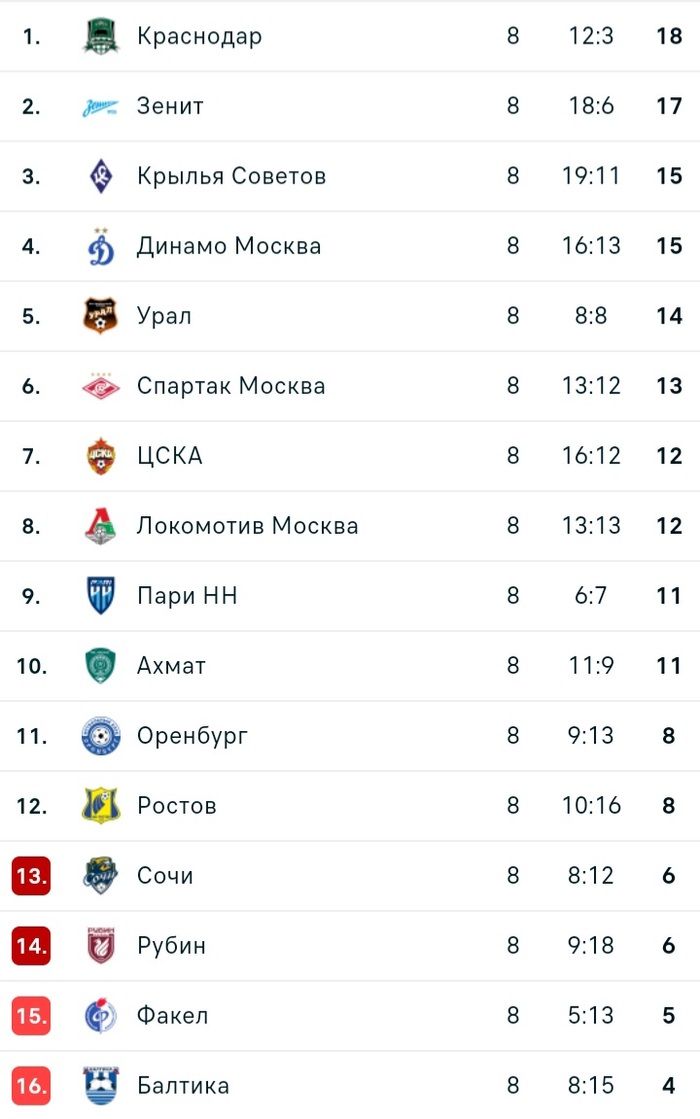Image resolution: width=700 pixels, height=1119 pixels.
Task: Click the ЦСКА club crest
Action: point(100,456)
